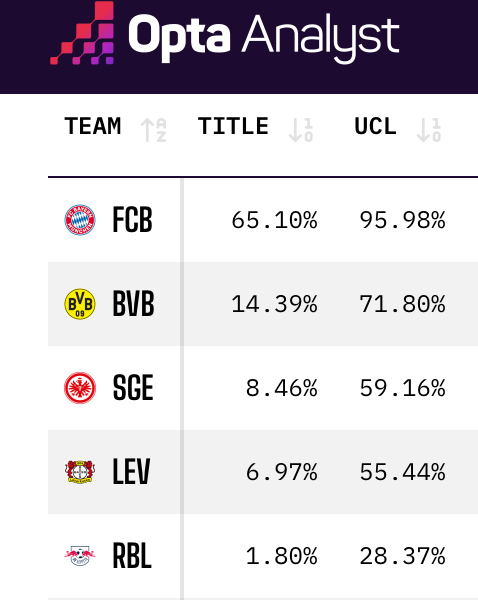Sort teams alphabetically with A-Z arrow icon
The width and height of the screenshot is (478, 600).
[153, 130]
